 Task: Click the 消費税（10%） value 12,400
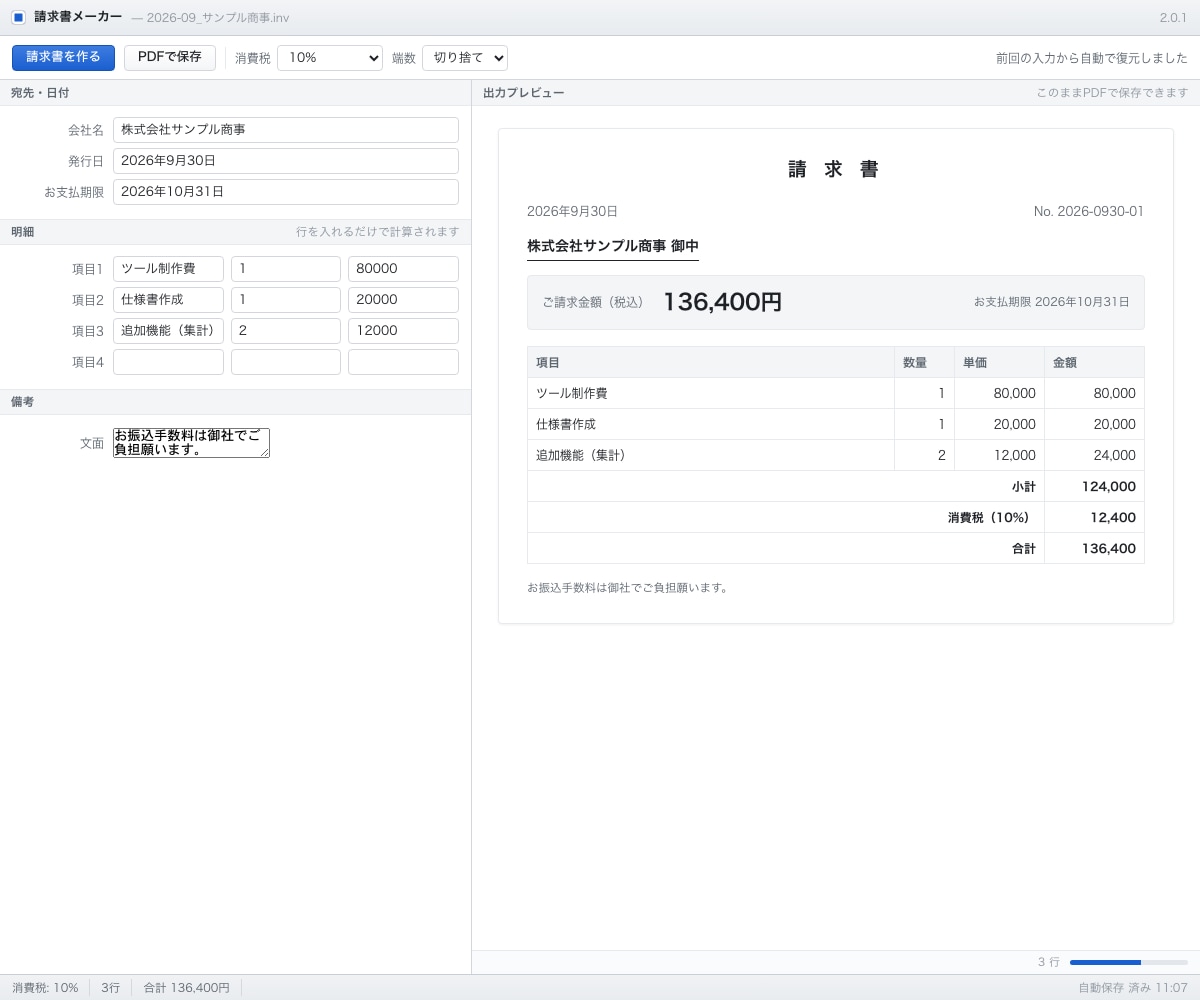pos(1095,518)
